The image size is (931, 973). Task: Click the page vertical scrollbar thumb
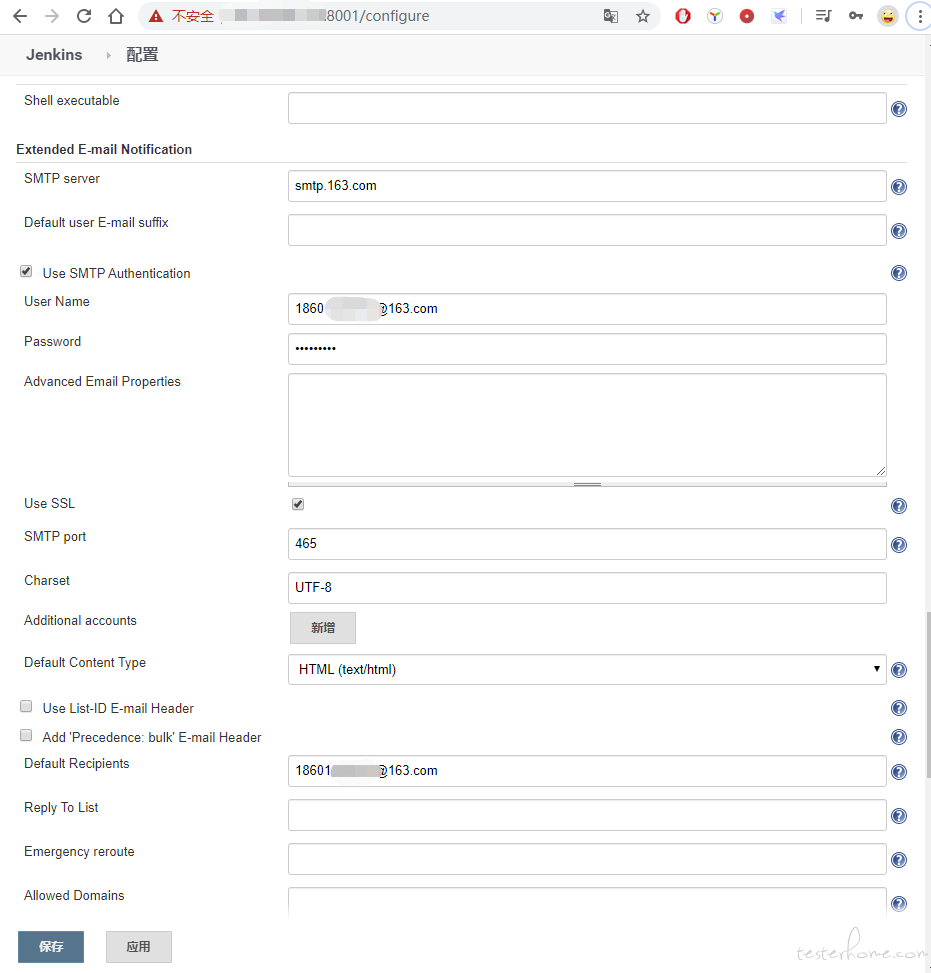(x=928, y=695)
